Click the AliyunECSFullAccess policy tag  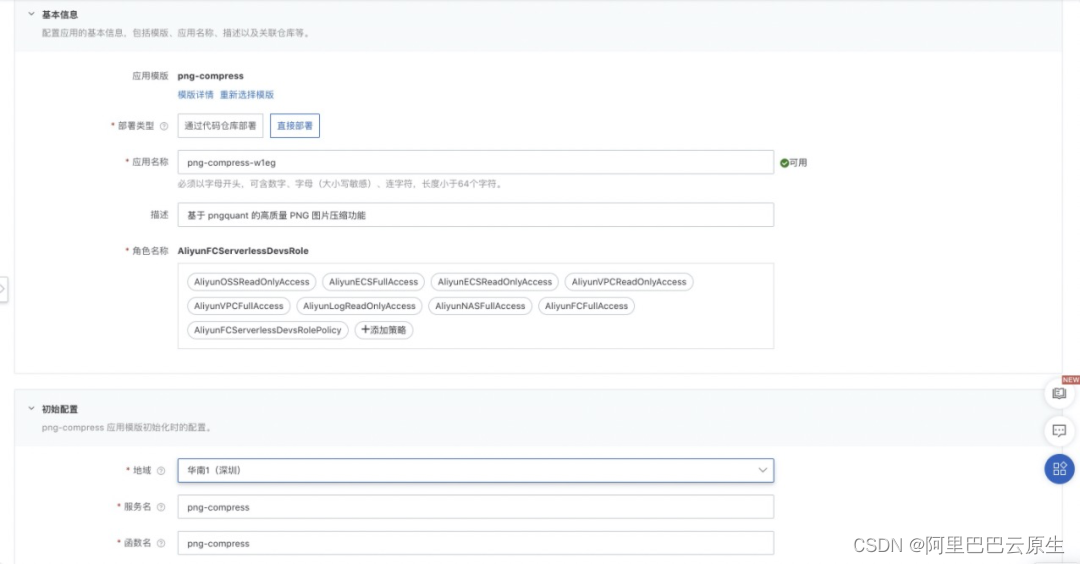[373, 282]
